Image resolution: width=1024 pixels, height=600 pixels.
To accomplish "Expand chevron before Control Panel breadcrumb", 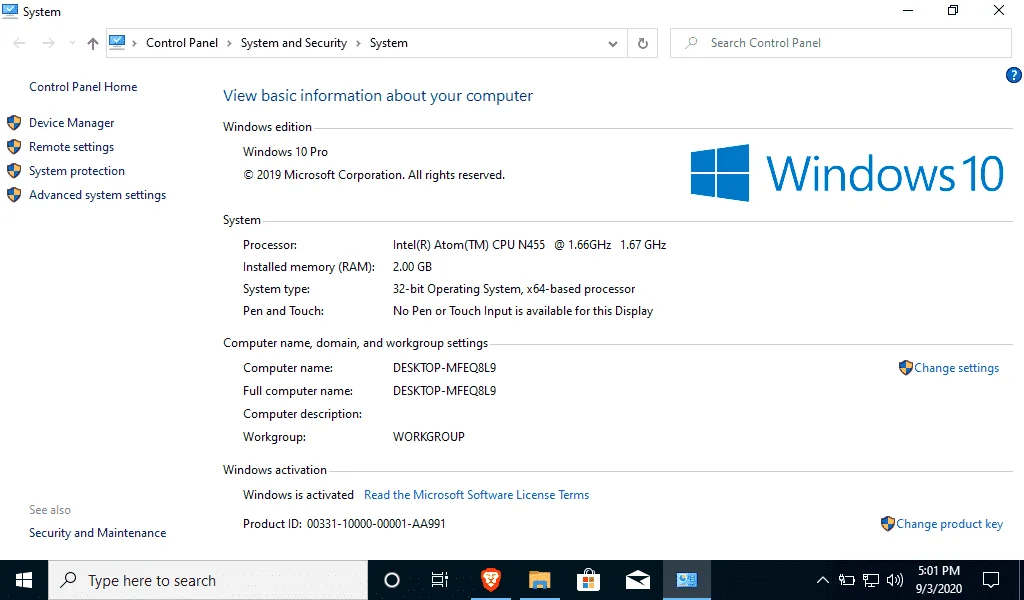I will (x=135, y=44).
